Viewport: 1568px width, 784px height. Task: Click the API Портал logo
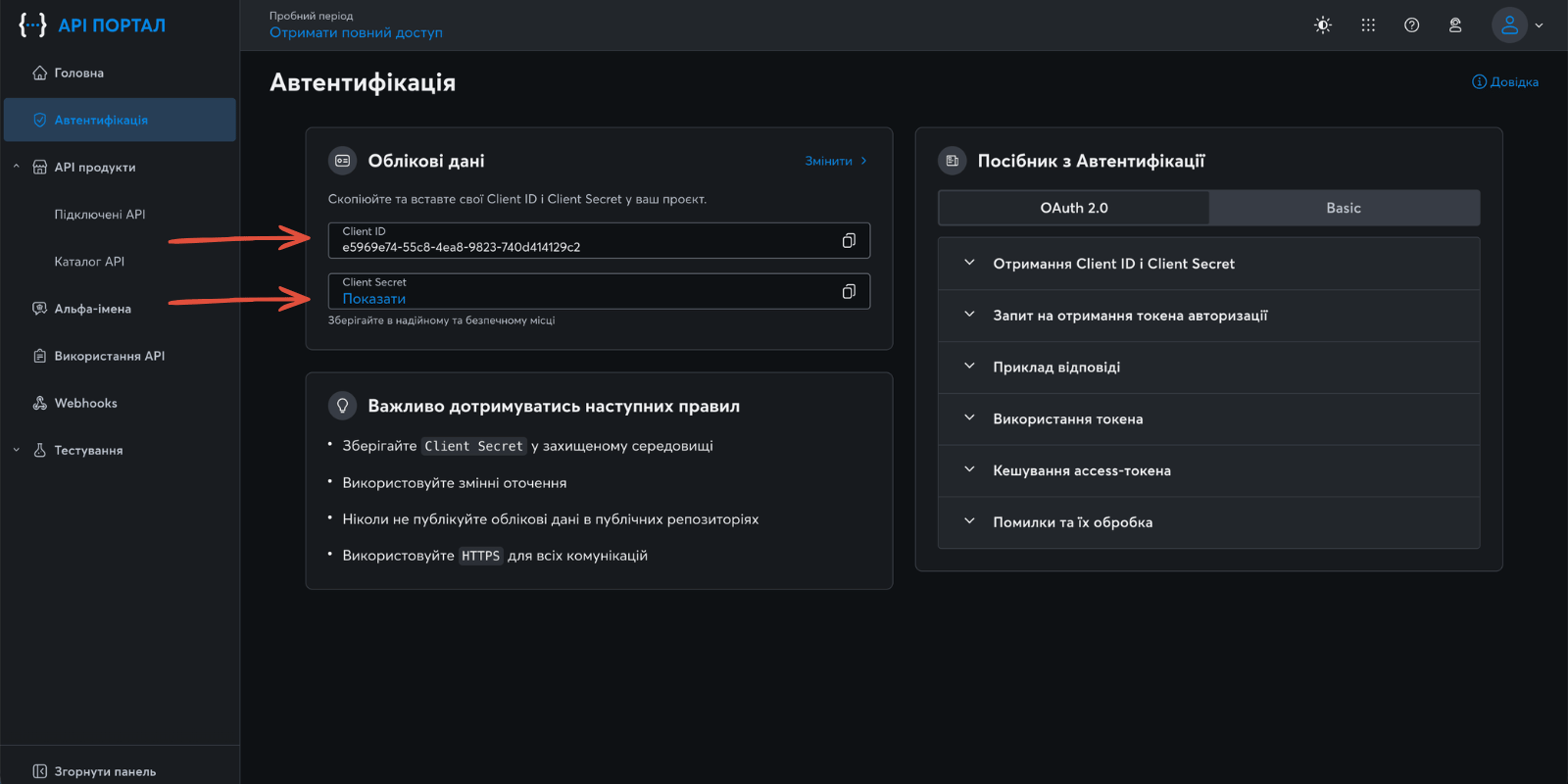92,24
